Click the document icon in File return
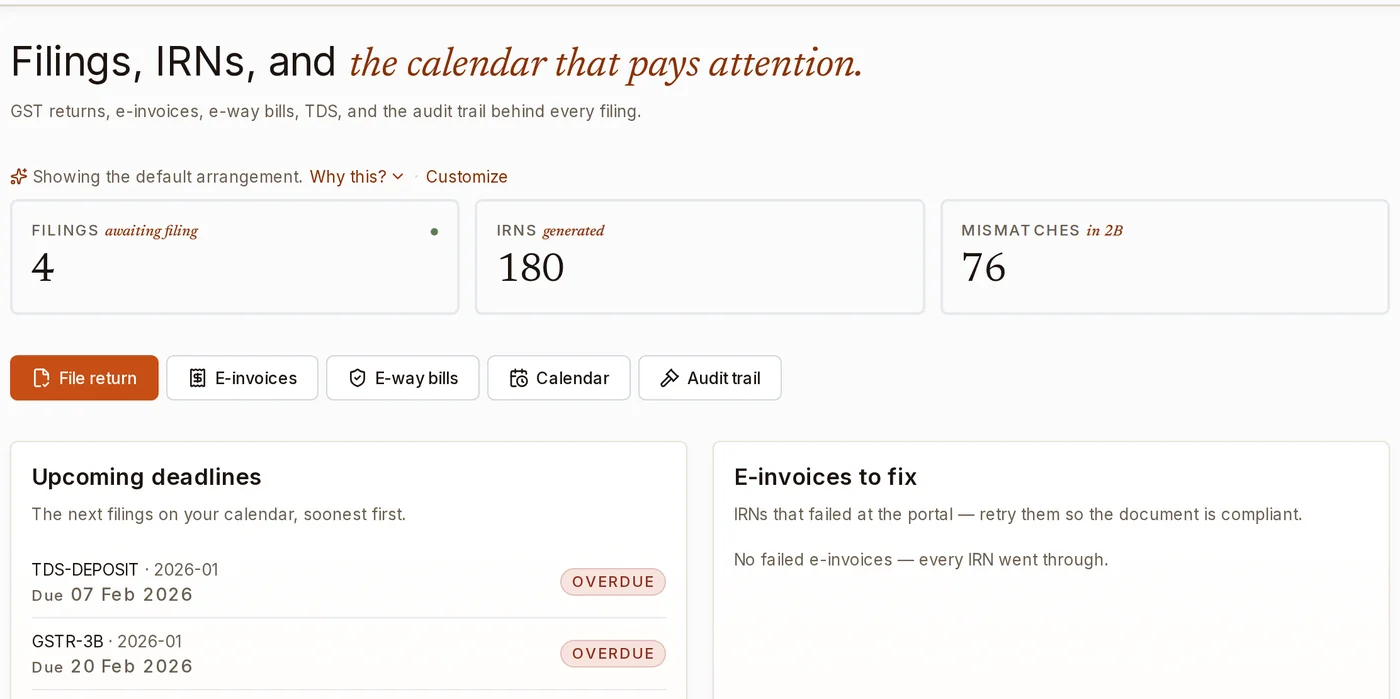The image size is (1400, 699). pos(41,378)
